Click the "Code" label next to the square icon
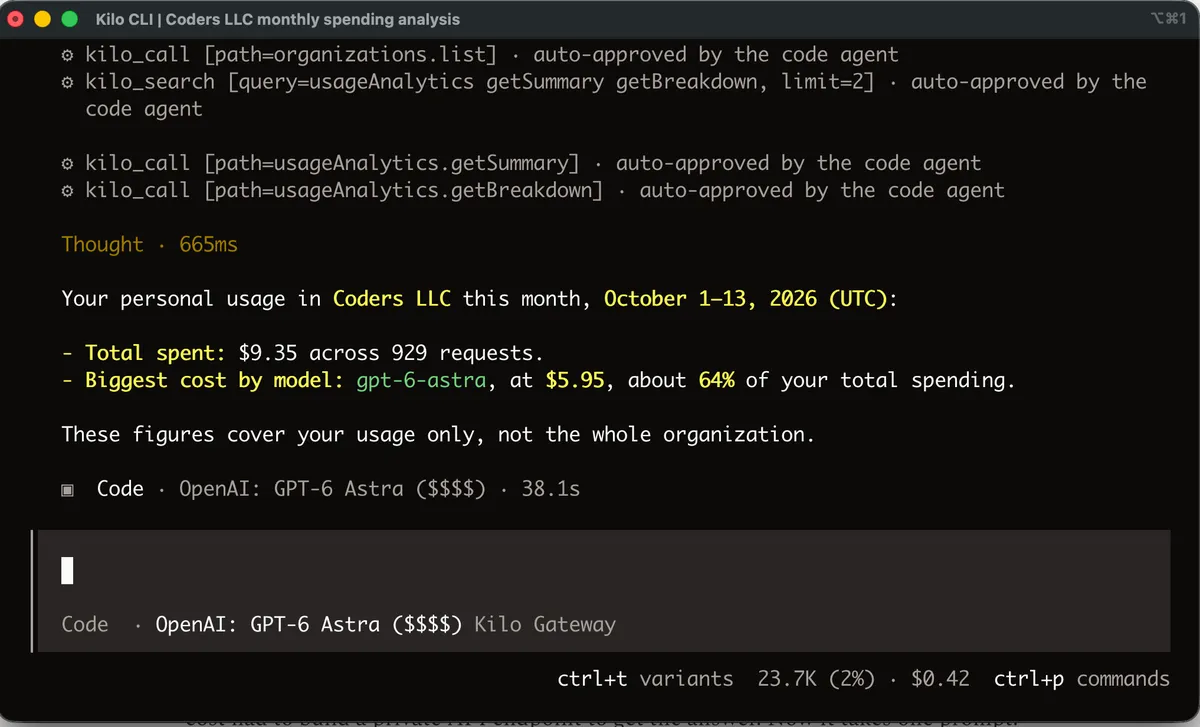Screen dimensions: 1200x727 click(120, 490)
